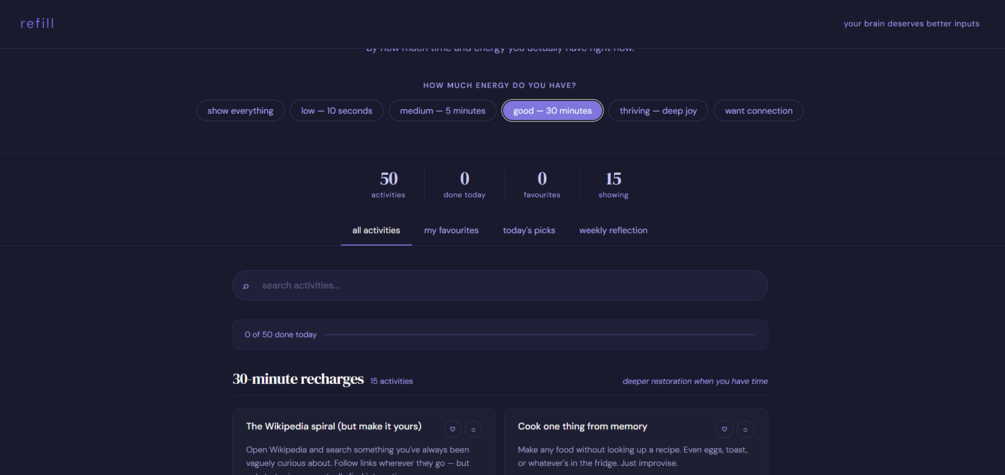Go to the 'weekly reflection' tab
This screenshot has width=1005, height=475.
[613, 231]
